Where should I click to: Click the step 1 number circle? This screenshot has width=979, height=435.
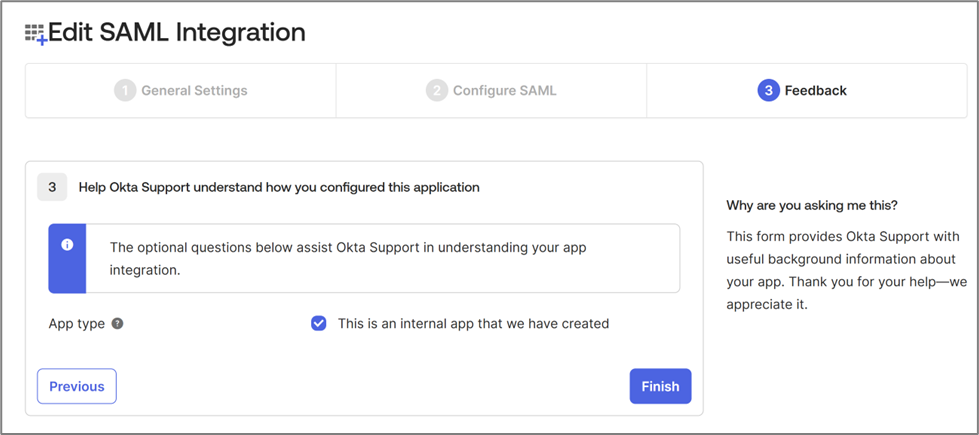pyautogui.click(x=125, y=91)
